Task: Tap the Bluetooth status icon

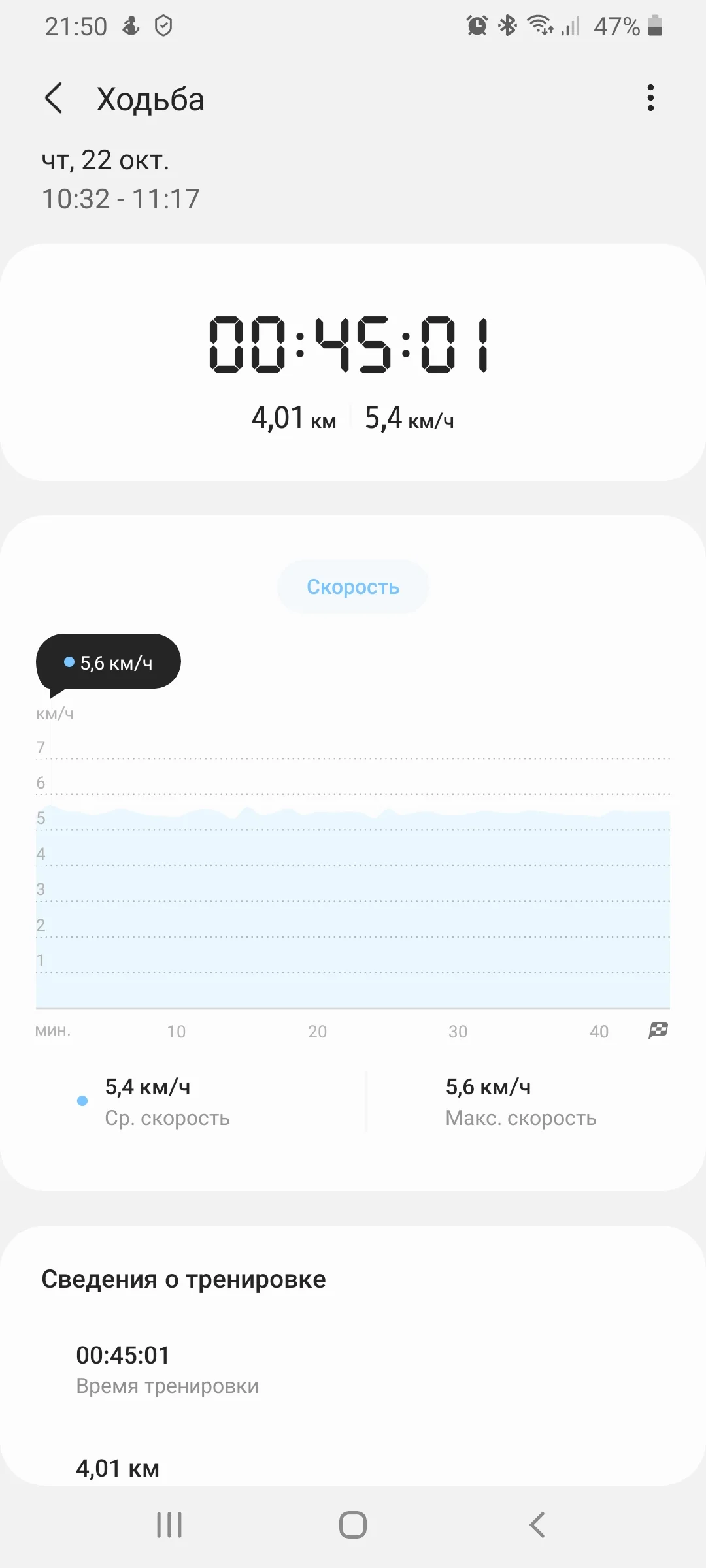Action: (x=508, y=26)
